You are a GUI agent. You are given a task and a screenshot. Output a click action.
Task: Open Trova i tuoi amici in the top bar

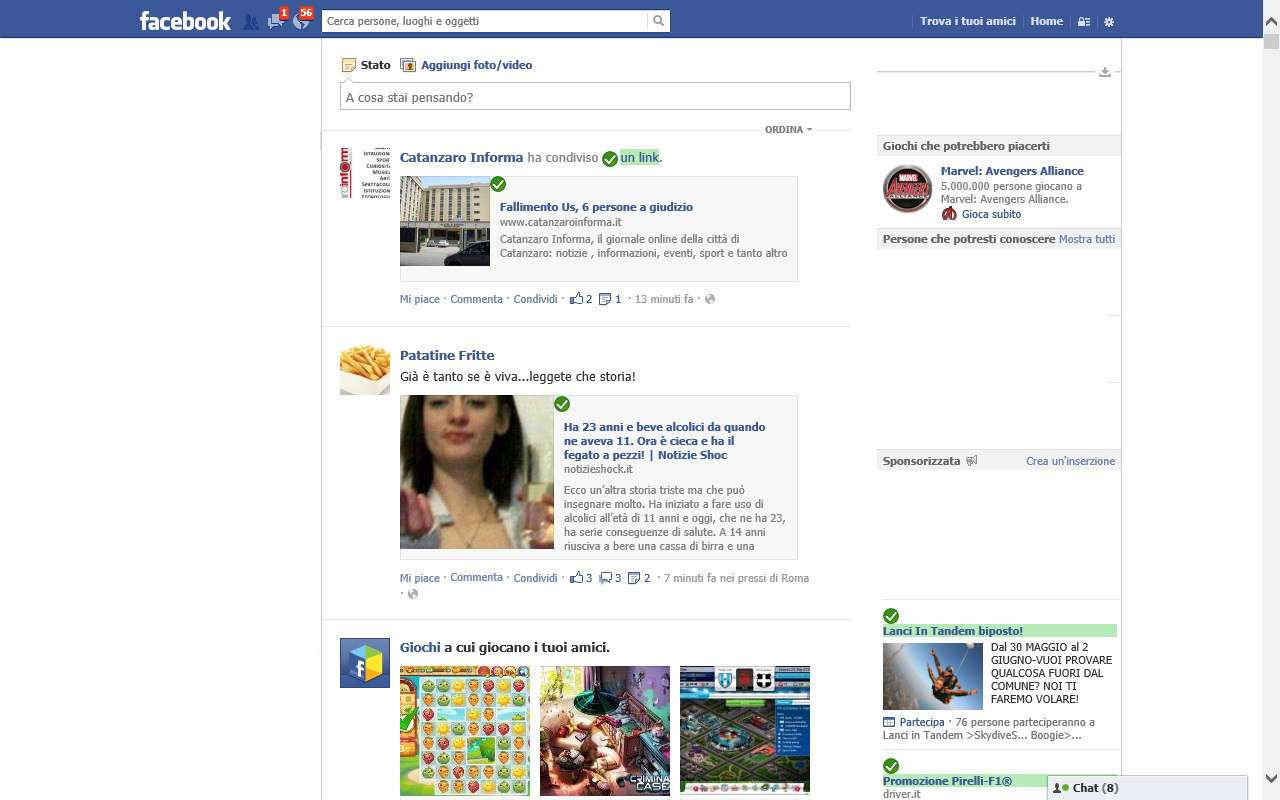click(x=967, y=21)
